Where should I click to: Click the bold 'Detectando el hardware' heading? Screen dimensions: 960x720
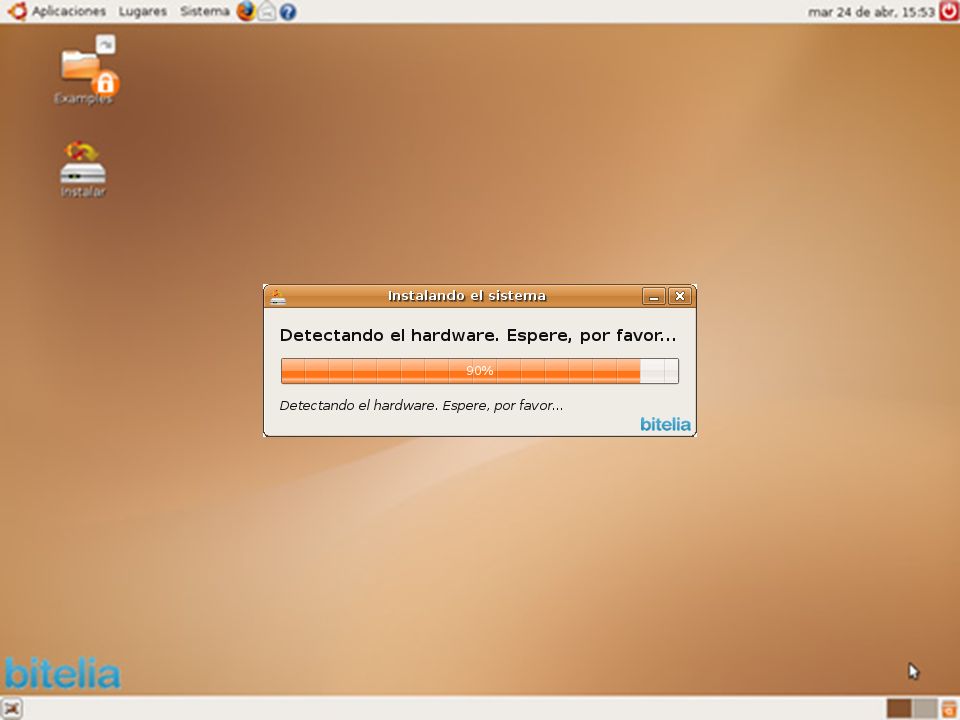point(478,336)
